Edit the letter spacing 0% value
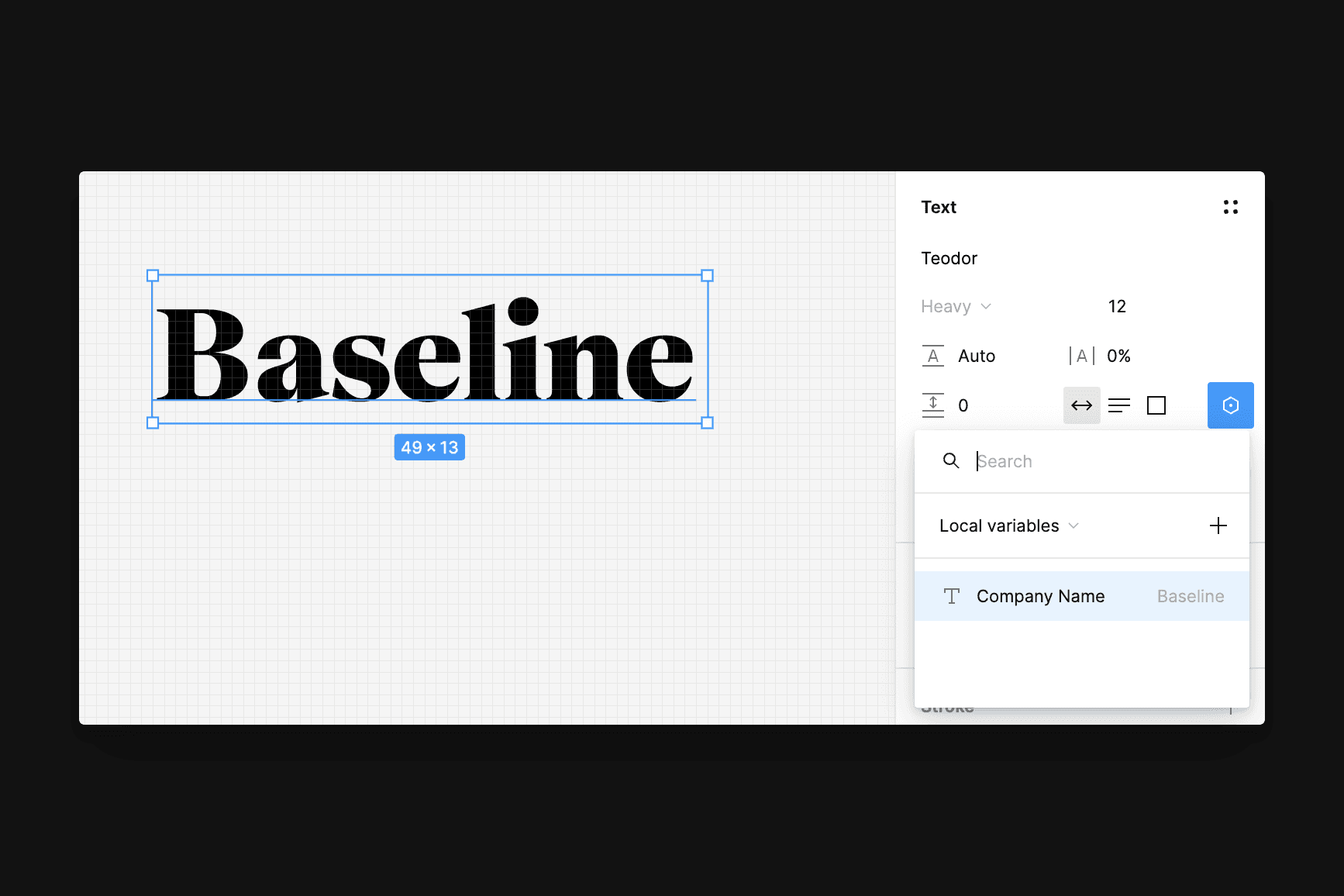The image size is (1344, 896). [1118, 356]
